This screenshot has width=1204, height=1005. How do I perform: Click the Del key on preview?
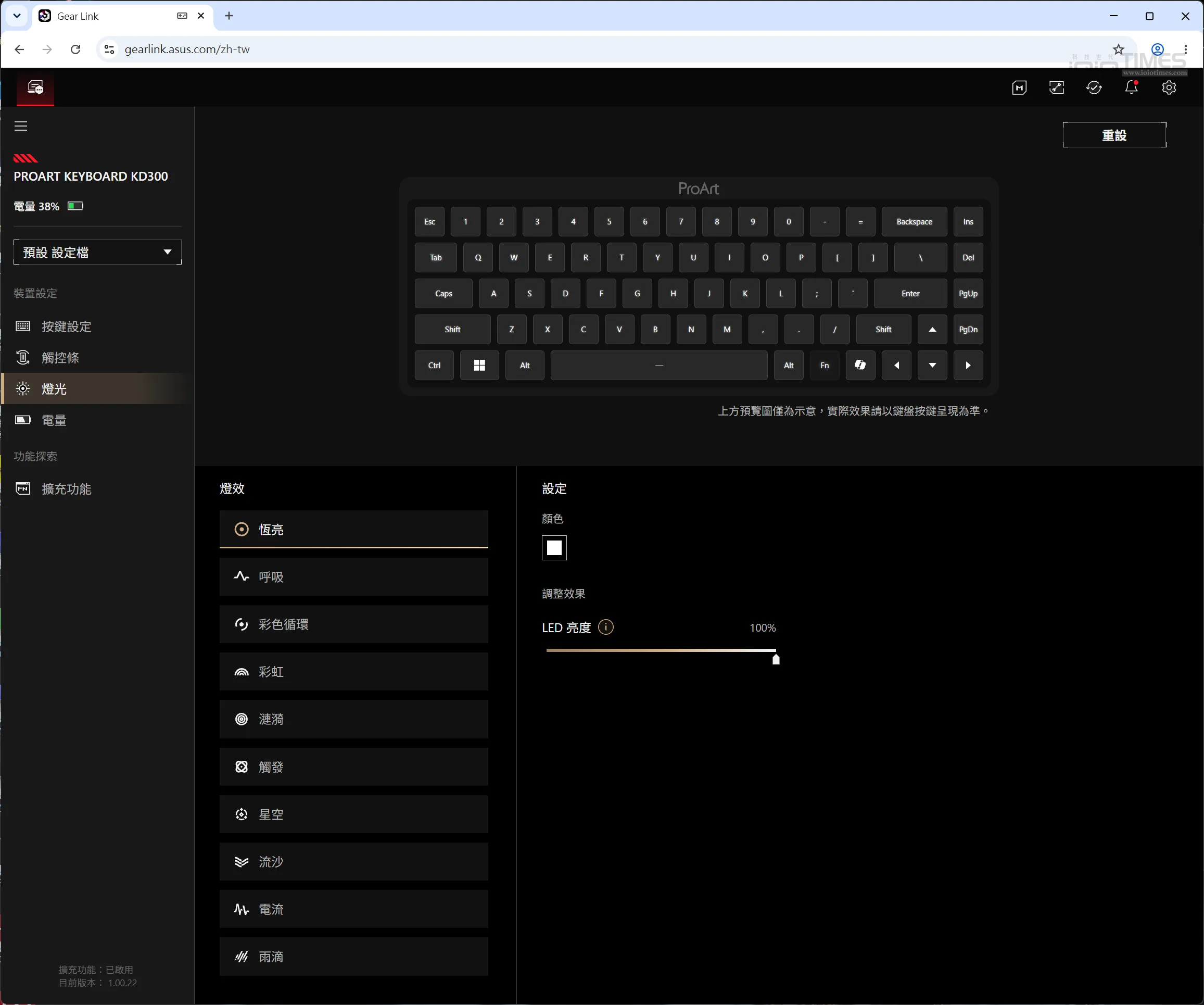(x=968, y=258)
